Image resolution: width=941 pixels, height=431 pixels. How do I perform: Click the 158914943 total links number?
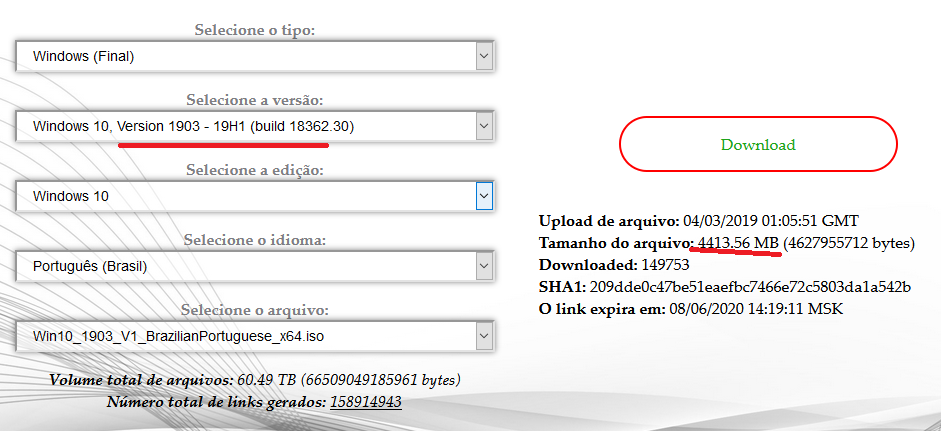(365, 402)
